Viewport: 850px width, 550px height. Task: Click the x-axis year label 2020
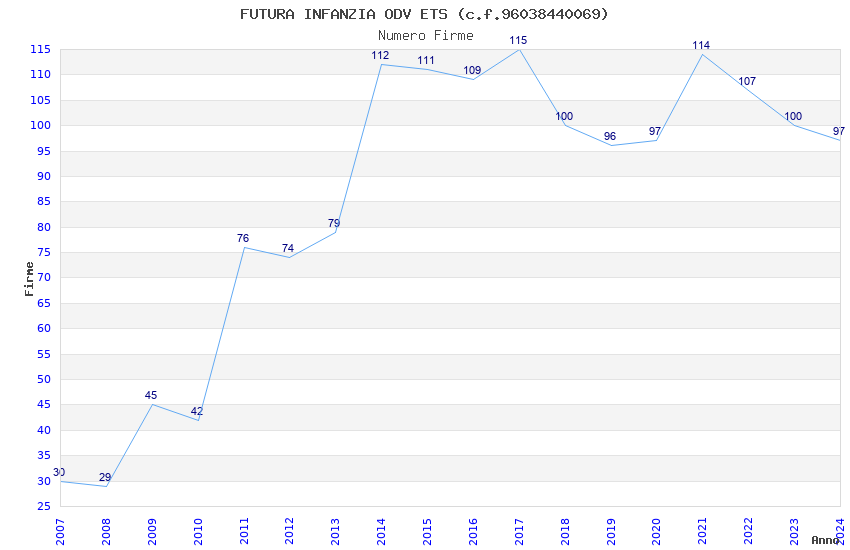coord(656,532)
